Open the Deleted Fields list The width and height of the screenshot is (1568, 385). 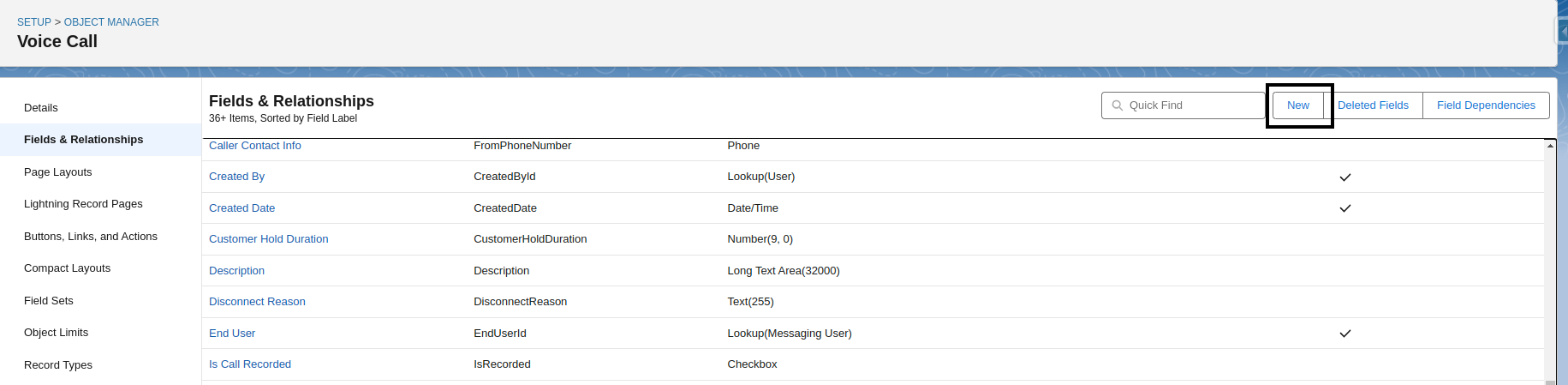pos(1373,105)
